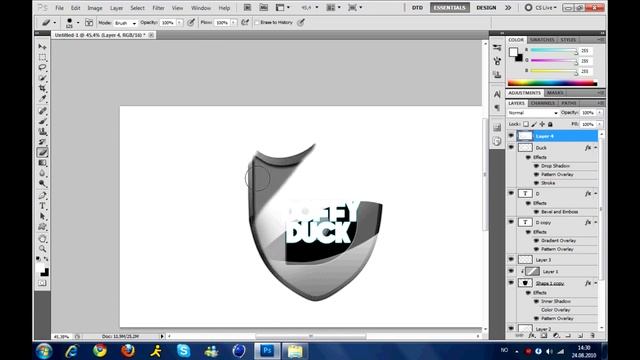The height and width of the screenshot is (360, 640).
Task: Toggle Drop Shadow effect visibility
Action: tap(536, 166)
